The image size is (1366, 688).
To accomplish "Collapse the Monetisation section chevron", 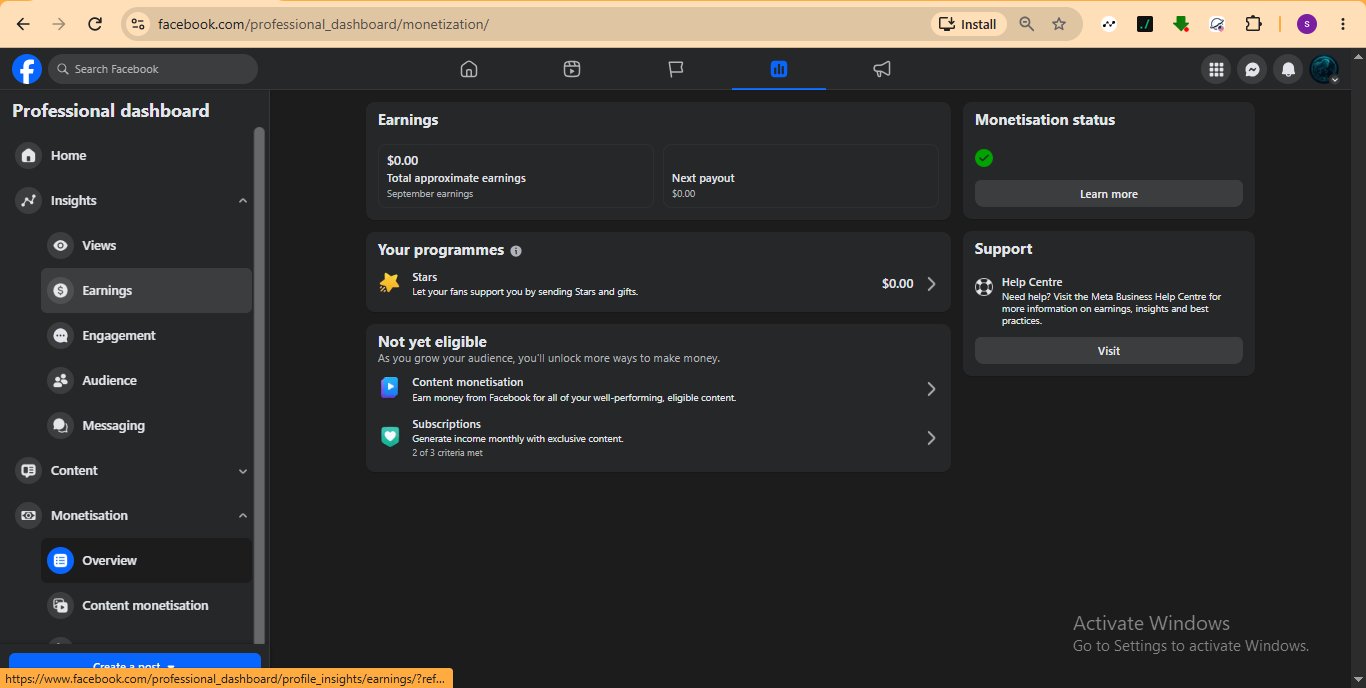I will [242, 516].
